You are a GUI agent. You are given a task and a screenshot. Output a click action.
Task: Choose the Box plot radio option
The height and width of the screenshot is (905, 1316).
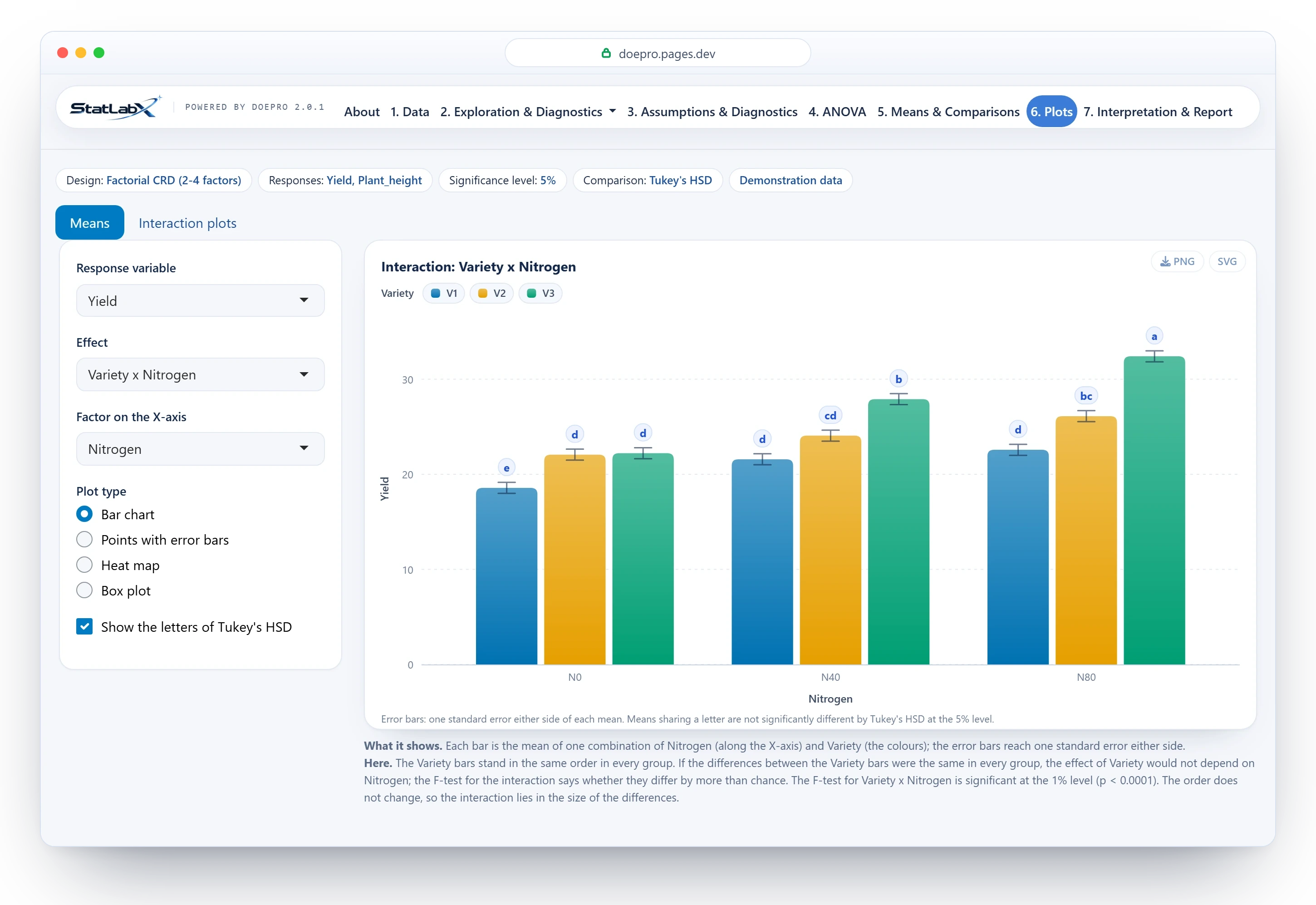click(84, 590)
